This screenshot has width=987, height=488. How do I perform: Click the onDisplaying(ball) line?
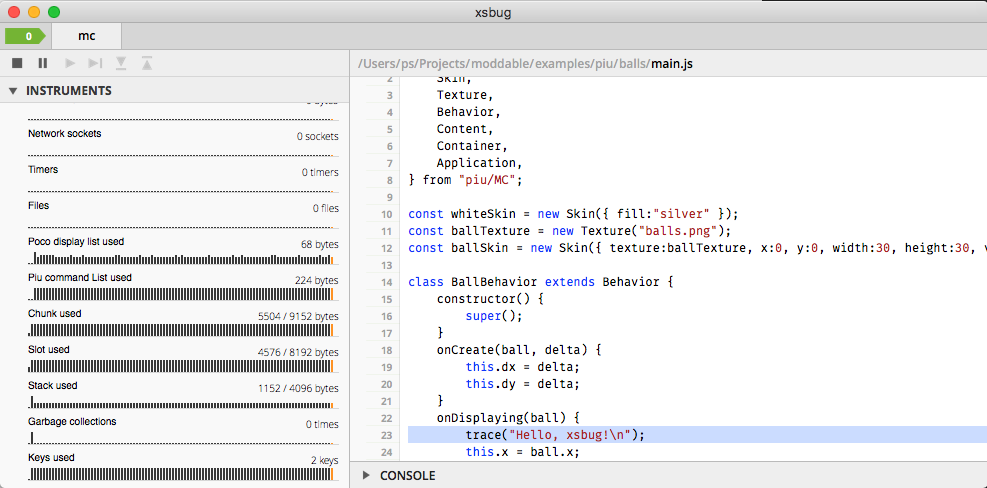pyautogui.click(x=508, y=417)
